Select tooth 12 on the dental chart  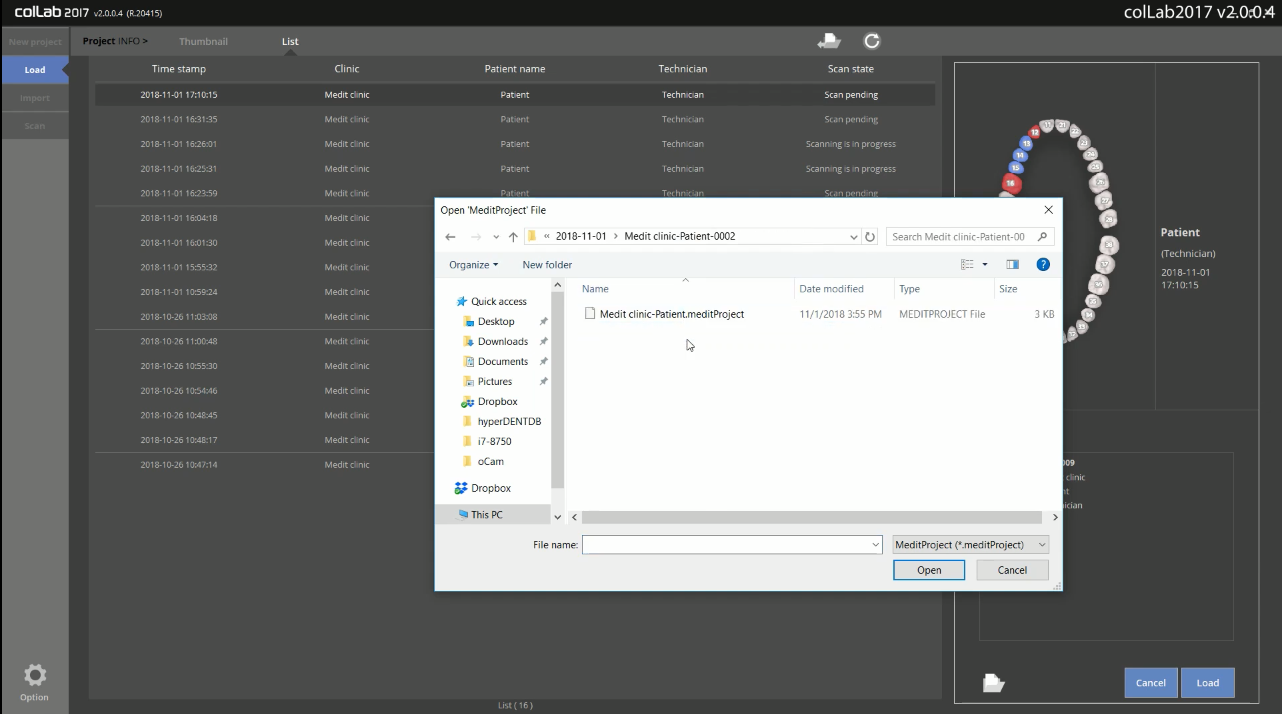(1035, 132)
